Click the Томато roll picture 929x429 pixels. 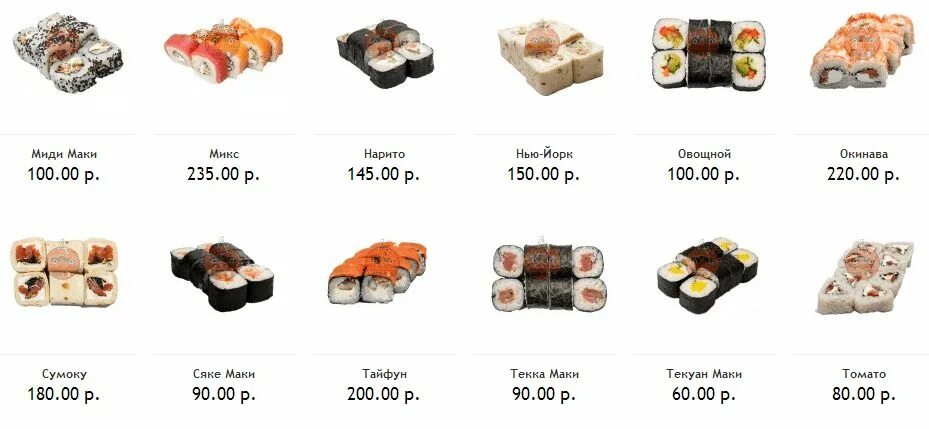[x=866, y=277]
